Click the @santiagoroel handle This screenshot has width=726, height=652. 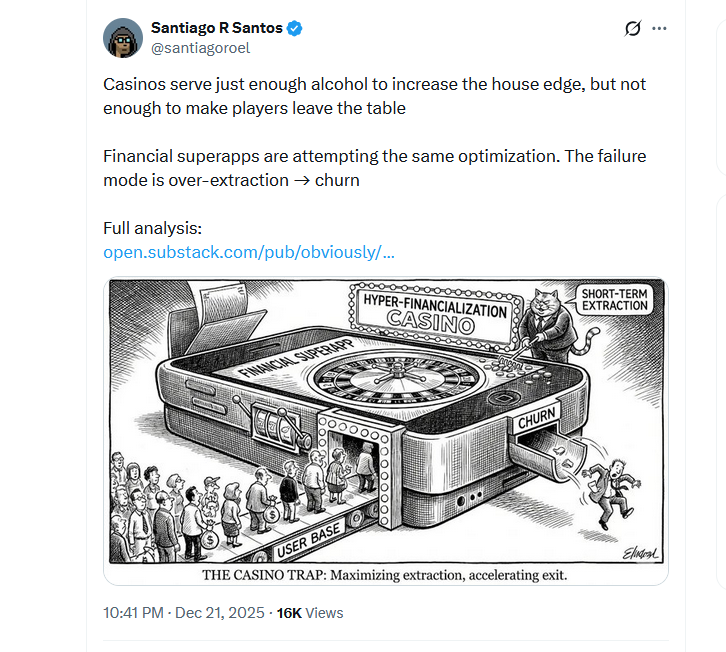199,48
